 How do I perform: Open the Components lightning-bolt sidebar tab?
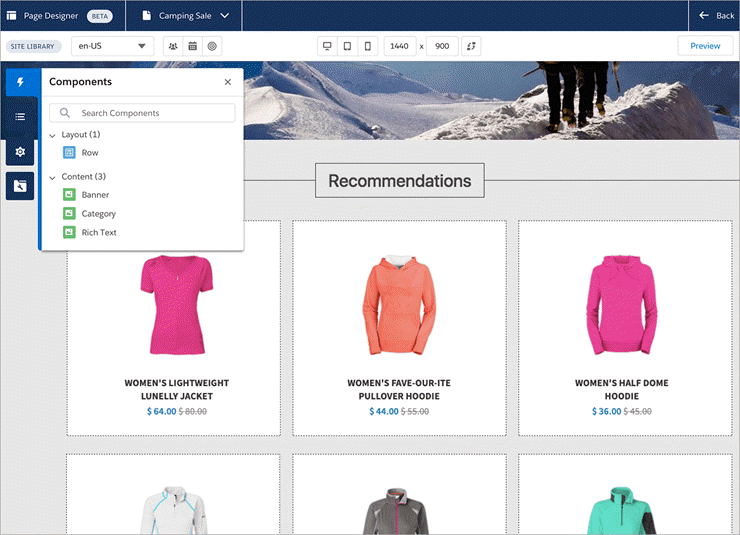(20, 82)
